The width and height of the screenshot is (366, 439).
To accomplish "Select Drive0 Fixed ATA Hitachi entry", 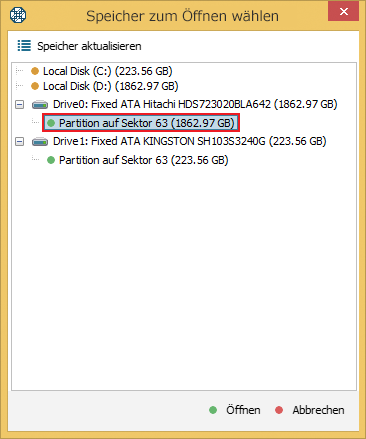I will coord(195,104).
